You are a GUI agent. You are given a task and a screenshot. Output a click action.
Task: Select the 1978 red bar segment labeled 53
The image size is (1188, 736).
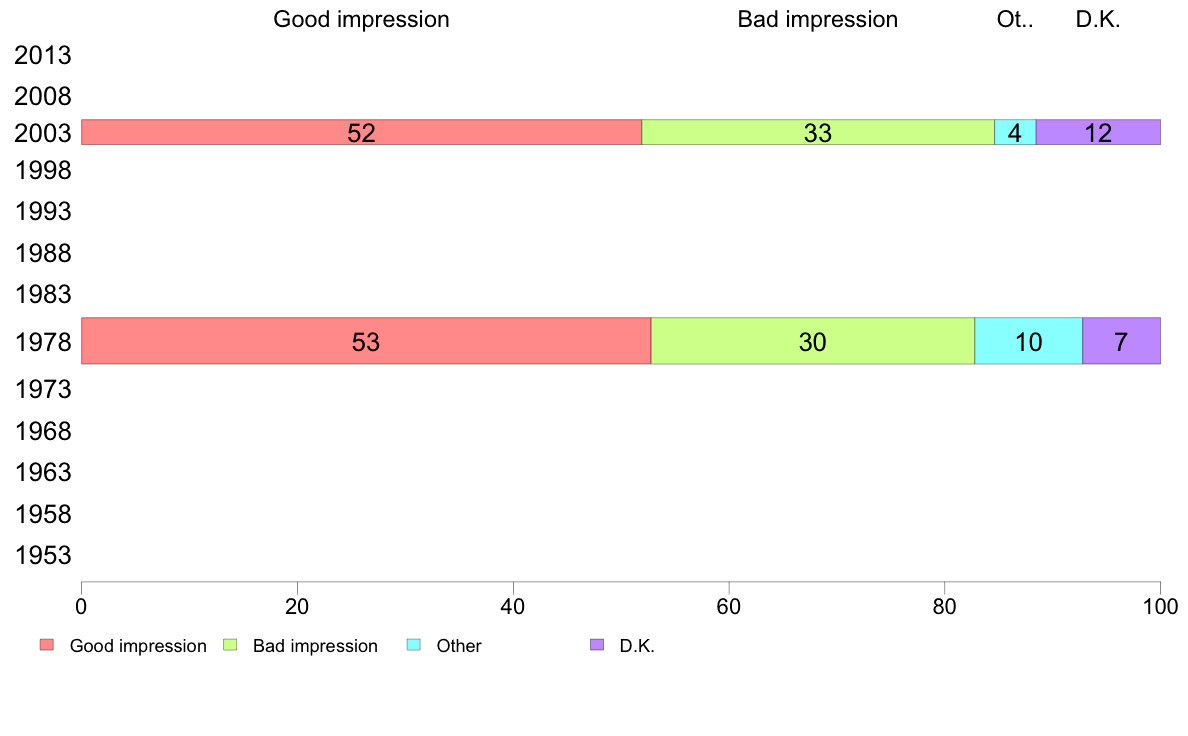[x=366, y=341]
